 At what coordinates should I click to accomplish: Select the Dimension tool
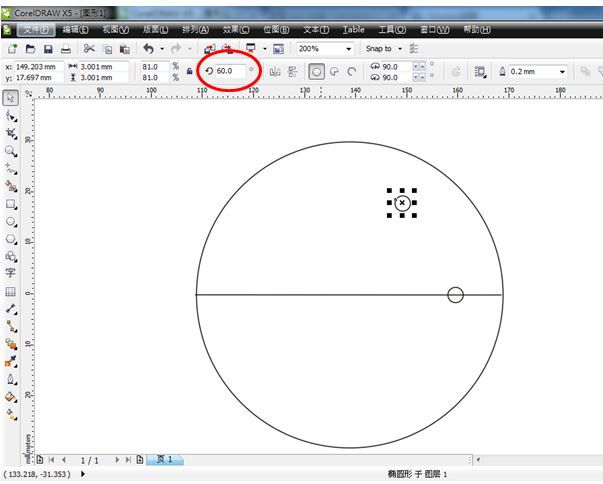[x=11, y=309]
